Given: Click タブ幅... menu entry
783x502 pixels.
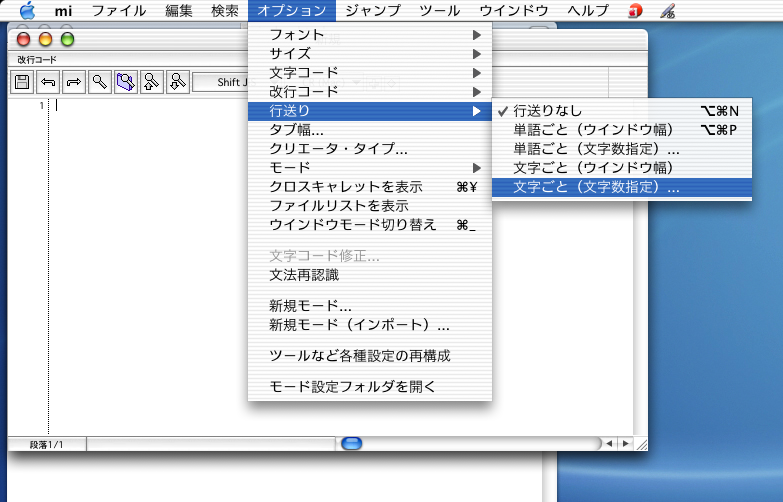Looking at the screenshot, I should pyautogui.click(x=296, y=130).
